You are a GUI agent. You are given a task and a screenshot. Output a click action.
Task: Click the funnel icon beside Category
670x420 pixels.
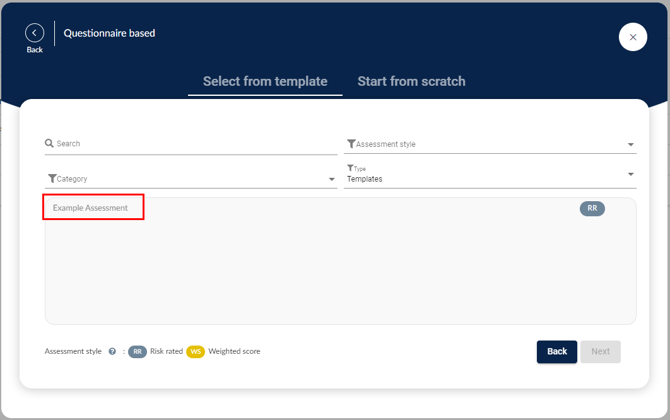[52, 179]
